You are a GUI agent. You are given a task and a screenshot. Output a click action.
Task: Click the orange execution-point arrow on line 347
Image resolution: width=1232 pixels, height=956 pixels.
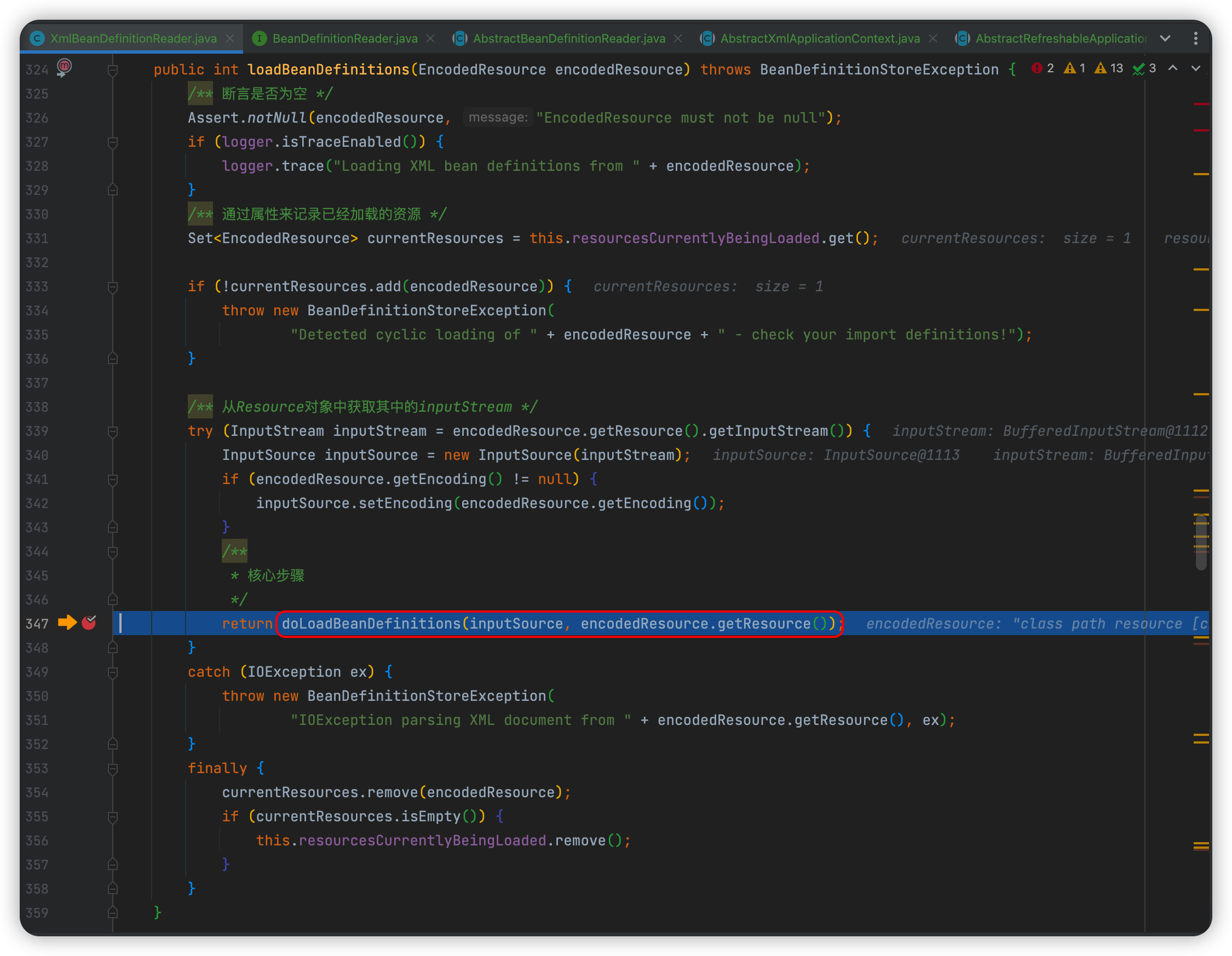[x=67, y=623]
